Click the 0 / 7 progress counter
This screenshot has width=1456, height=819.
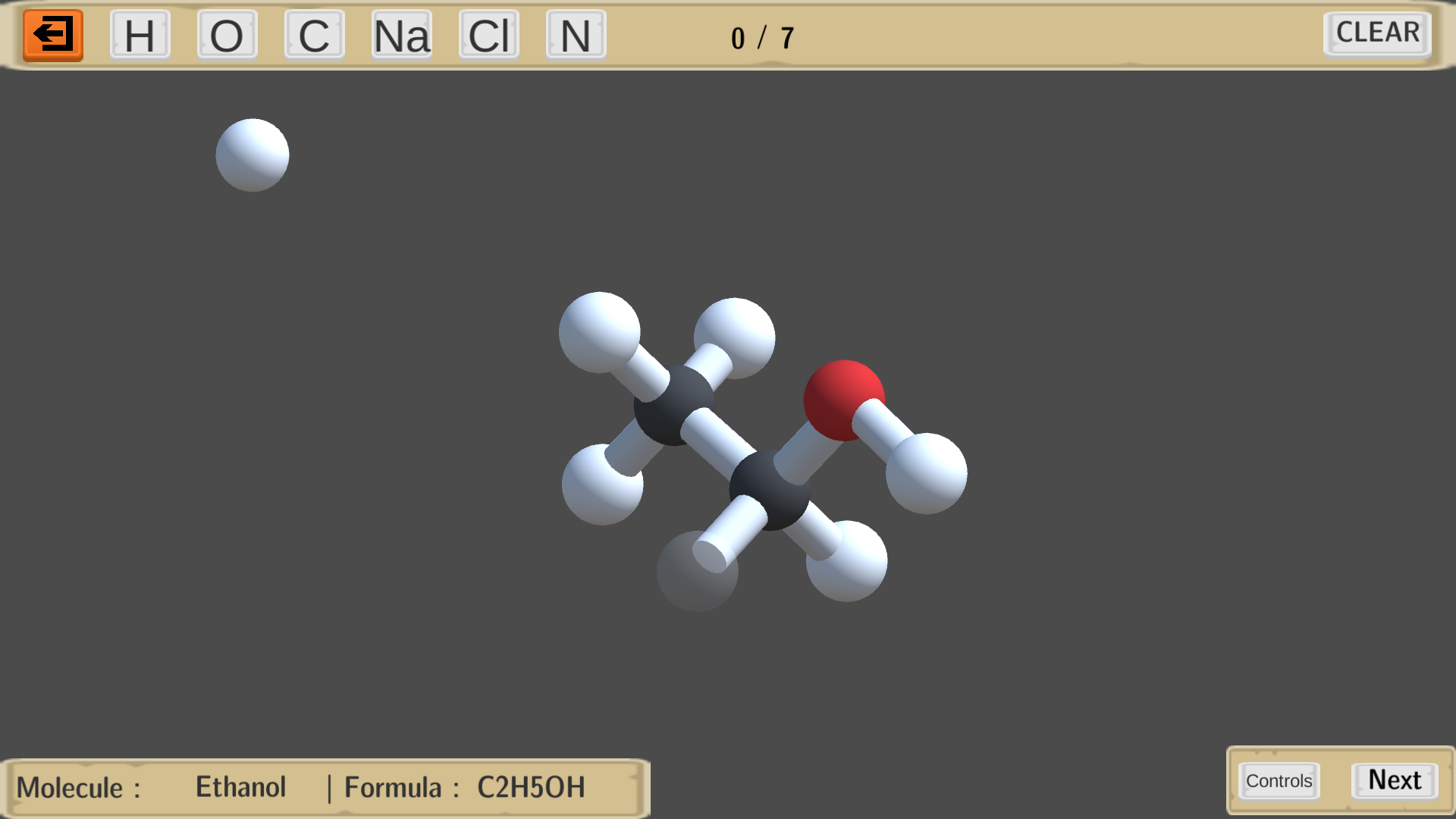point(763,38)
